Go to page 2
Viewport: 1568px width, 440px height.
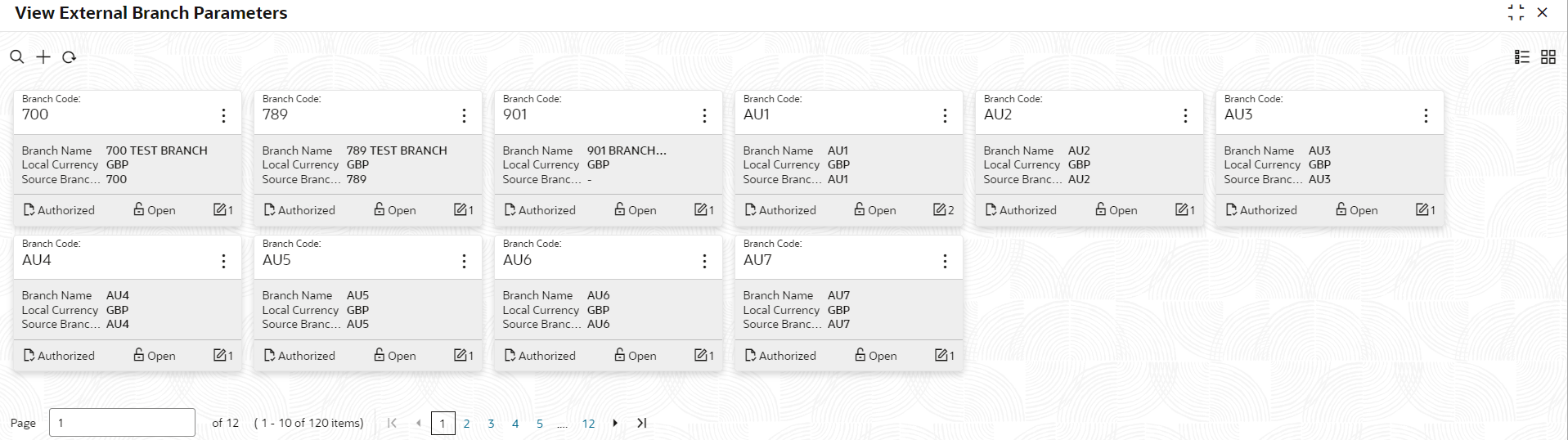coord(466,424)
